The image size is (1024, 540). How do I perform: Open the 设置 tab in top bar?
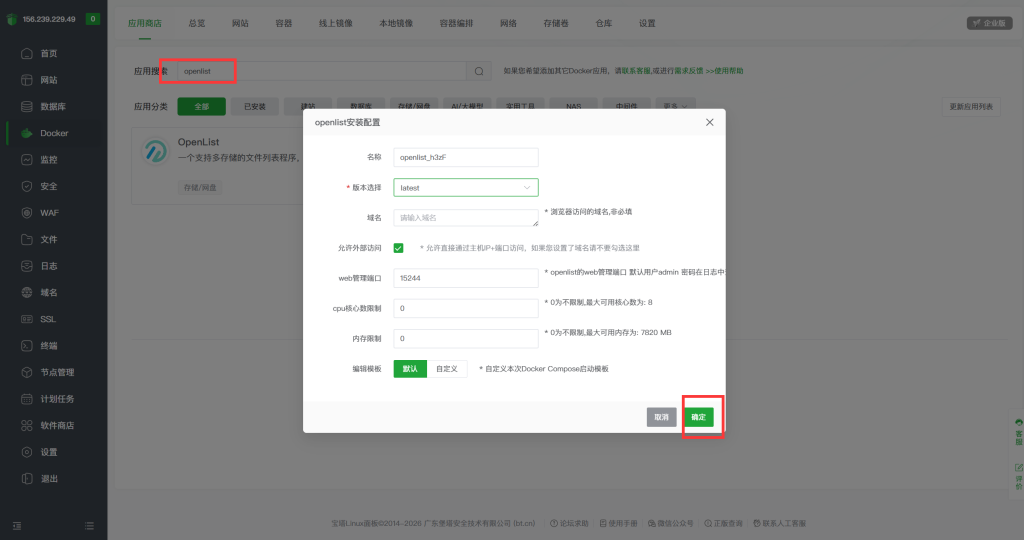tap(647, 23)
